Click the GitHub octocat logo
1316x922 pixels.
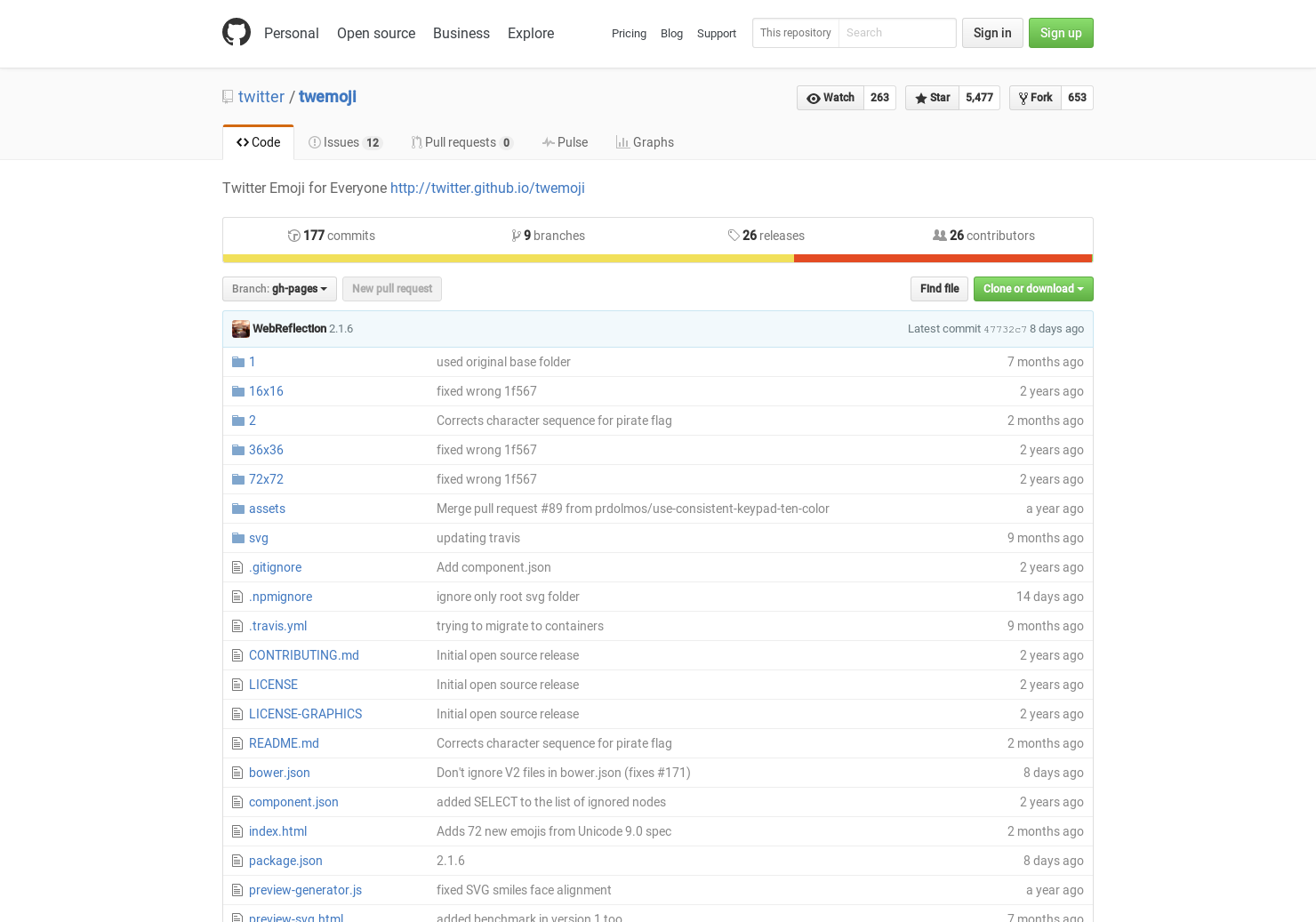pos(237,33)
